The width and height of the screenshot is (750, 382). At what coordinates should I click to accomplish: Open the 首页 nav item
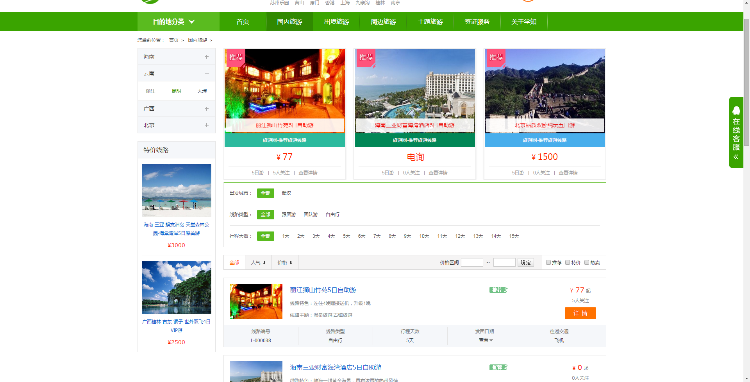tap(243, 22)
